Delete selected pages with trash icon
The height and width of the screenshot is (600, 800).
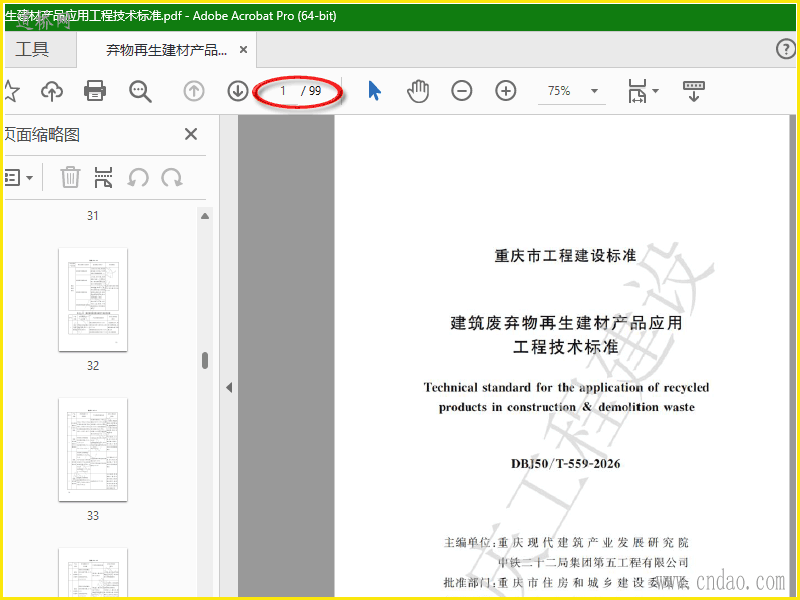[x=70, y=178]
